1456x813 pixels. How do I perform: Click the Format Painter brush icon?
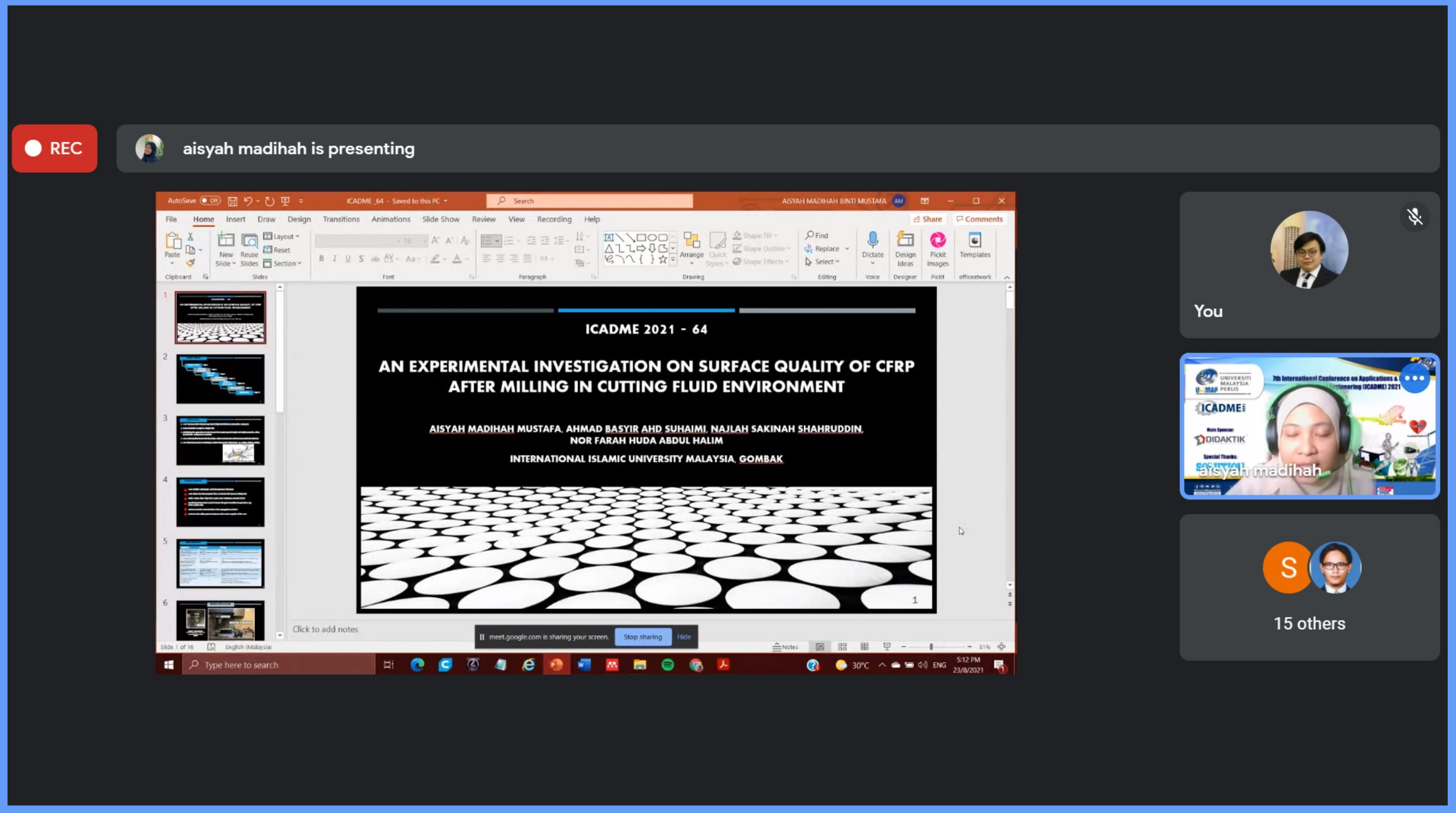[191, 263]
